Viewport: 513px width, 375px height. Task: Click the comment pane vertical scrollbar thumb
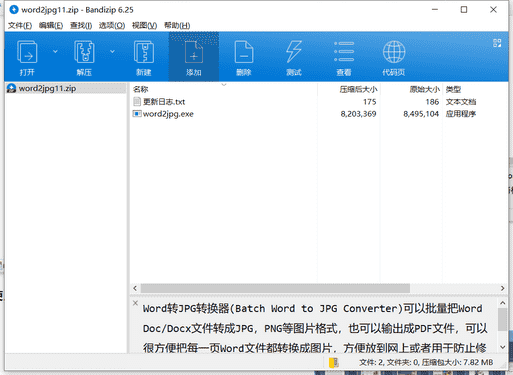point(502,319)
